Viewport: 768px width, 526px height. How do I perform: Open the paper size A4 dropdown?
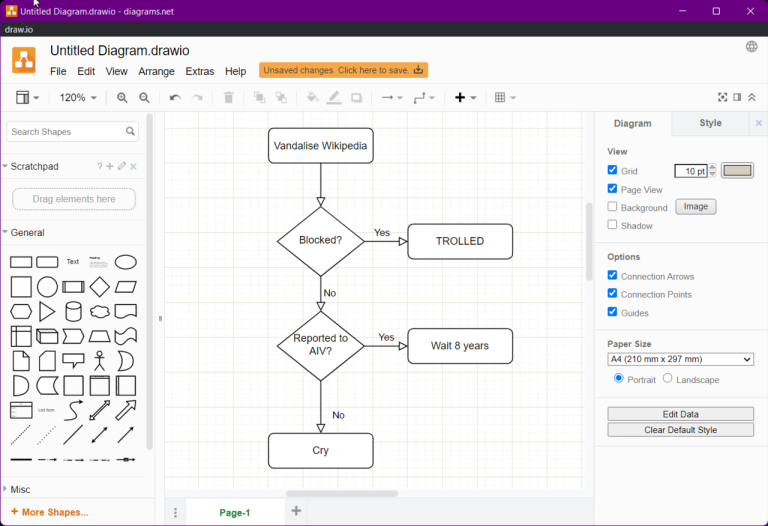click(680, 359)
